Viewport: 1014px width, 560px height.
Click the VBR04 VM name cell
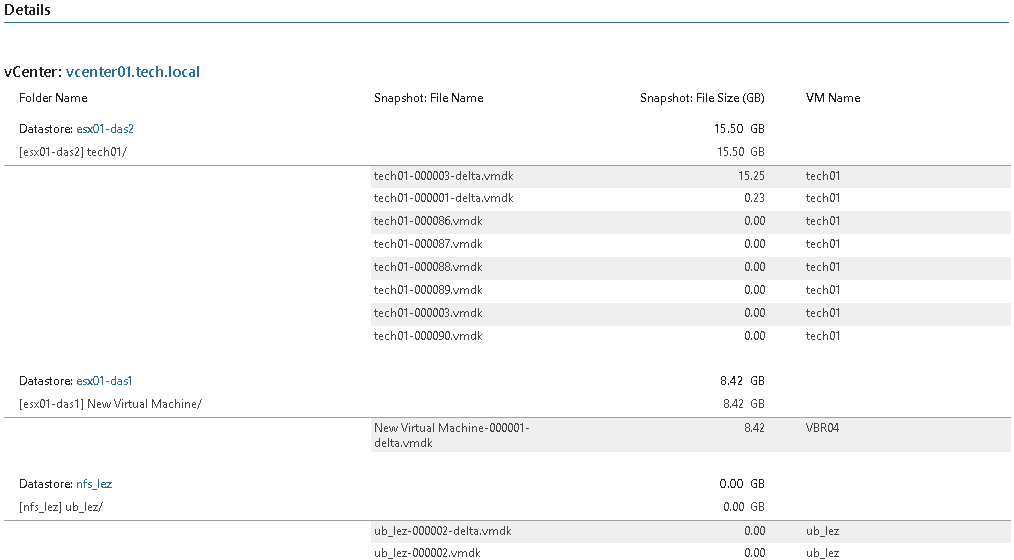(823, 428)
